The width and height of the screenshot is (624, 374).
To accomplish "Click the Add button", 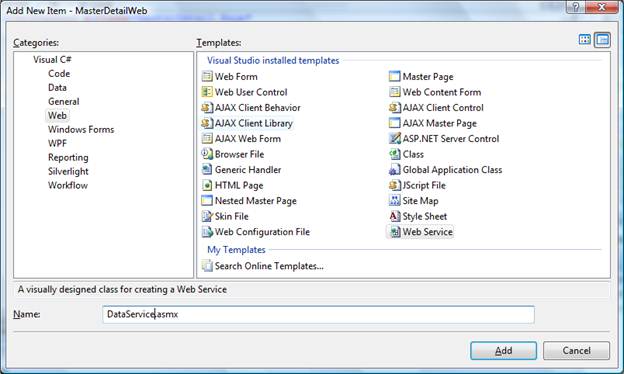I will (x=503, y=351).
